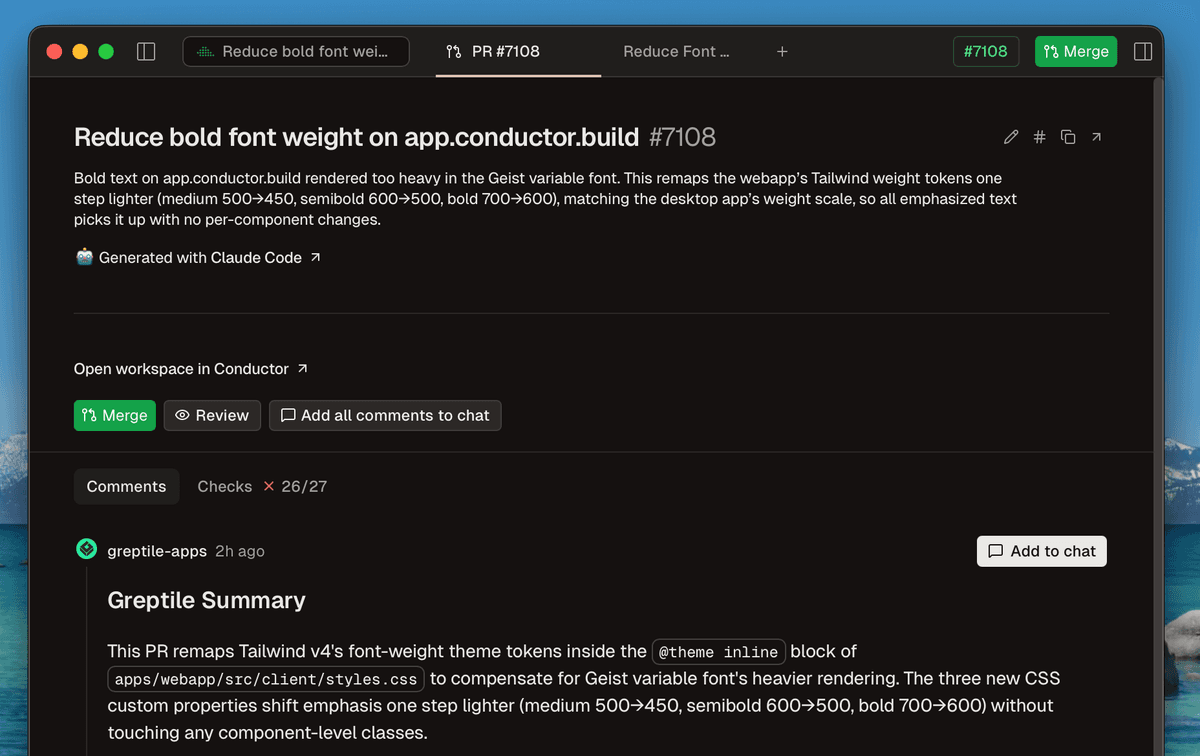This screenshot has width=1200, height=756.
Task: Click the hash icon beside the PR title
Action: (x=1039, y=137)
